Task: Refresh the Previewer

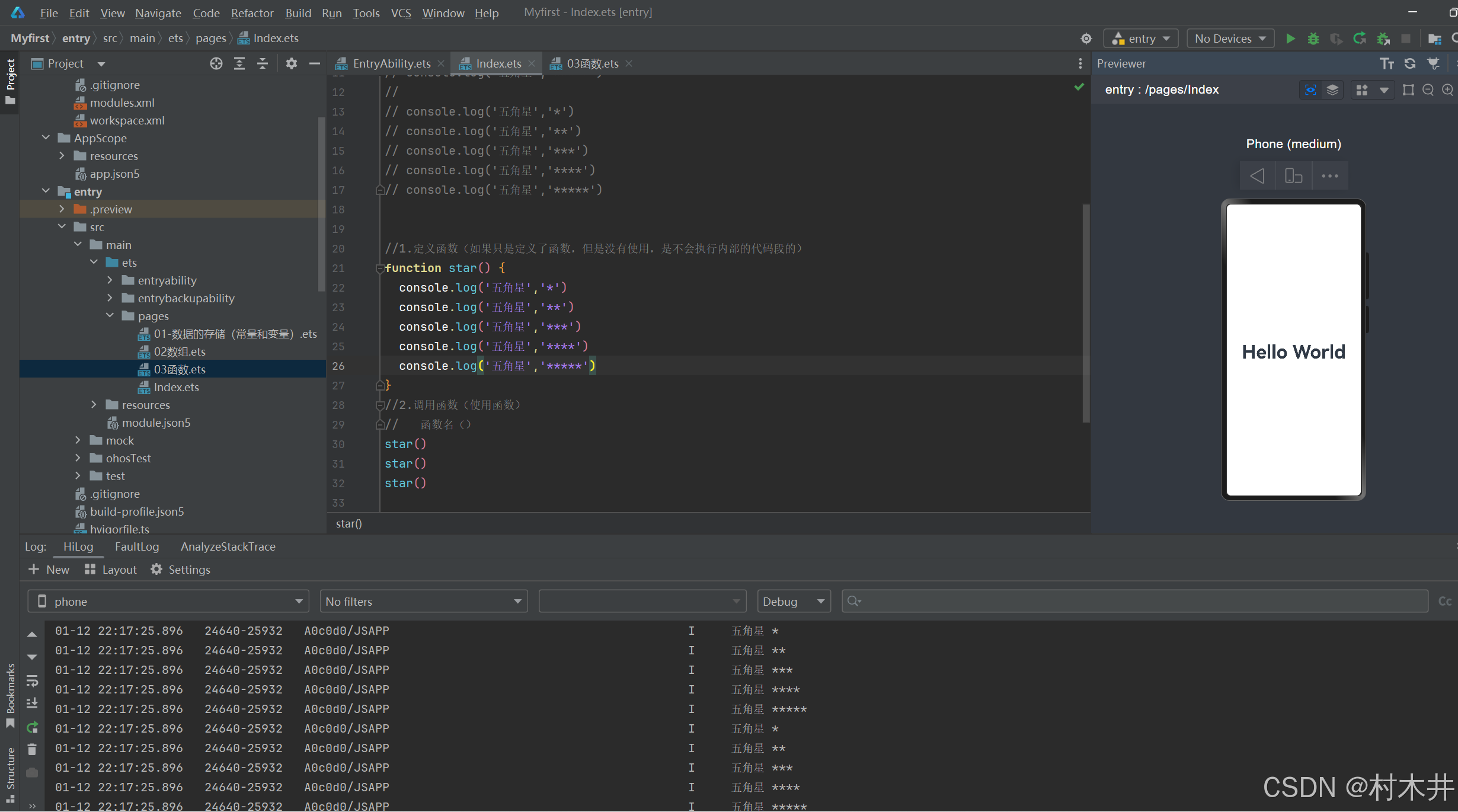Action: 1410,63
